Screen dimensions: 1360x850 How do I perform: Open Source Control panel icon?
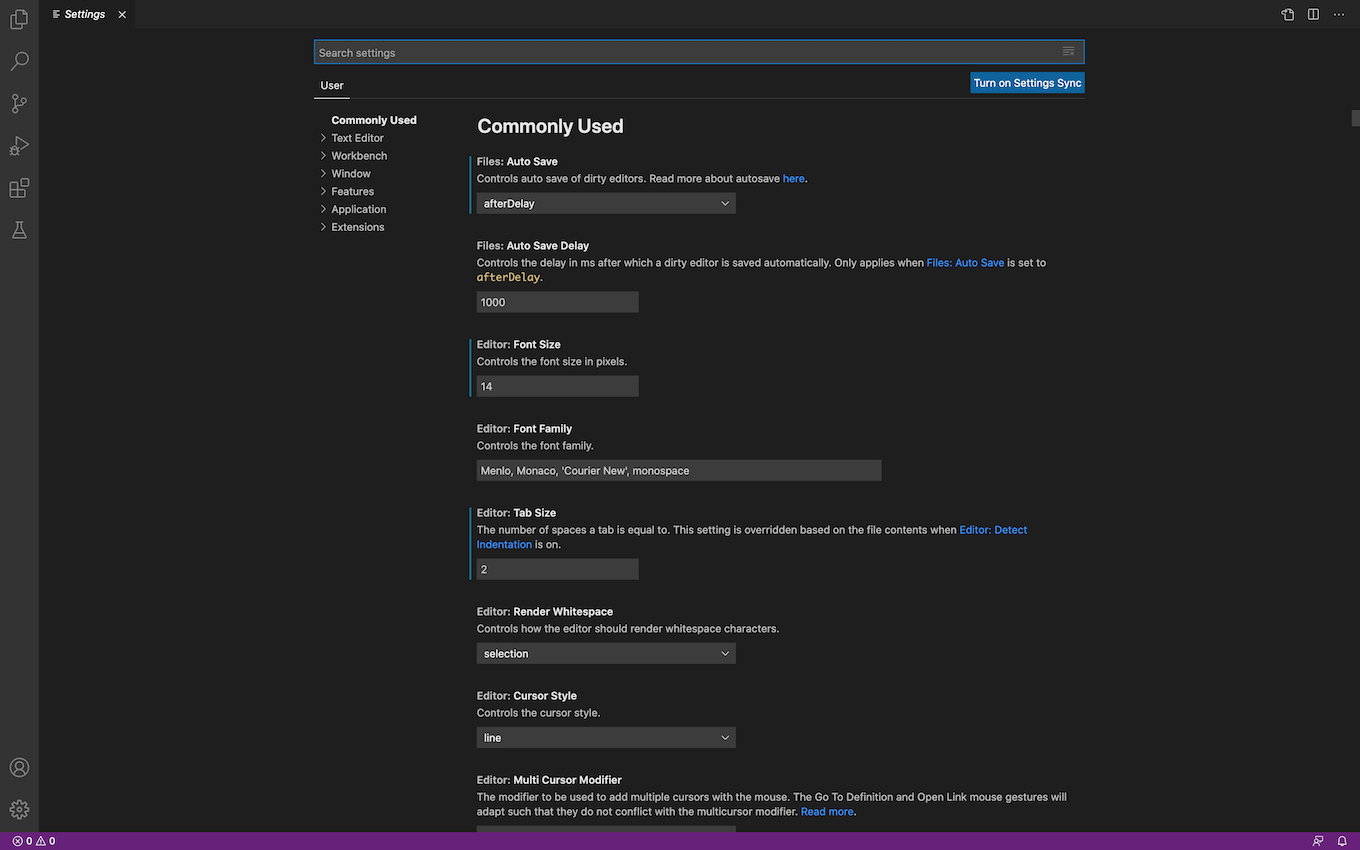tap(19, 103)
